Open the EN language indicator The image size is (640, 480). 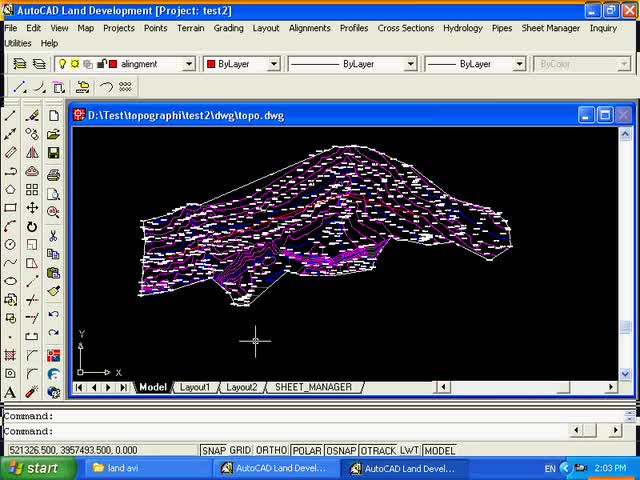click(x=549, y=469)
